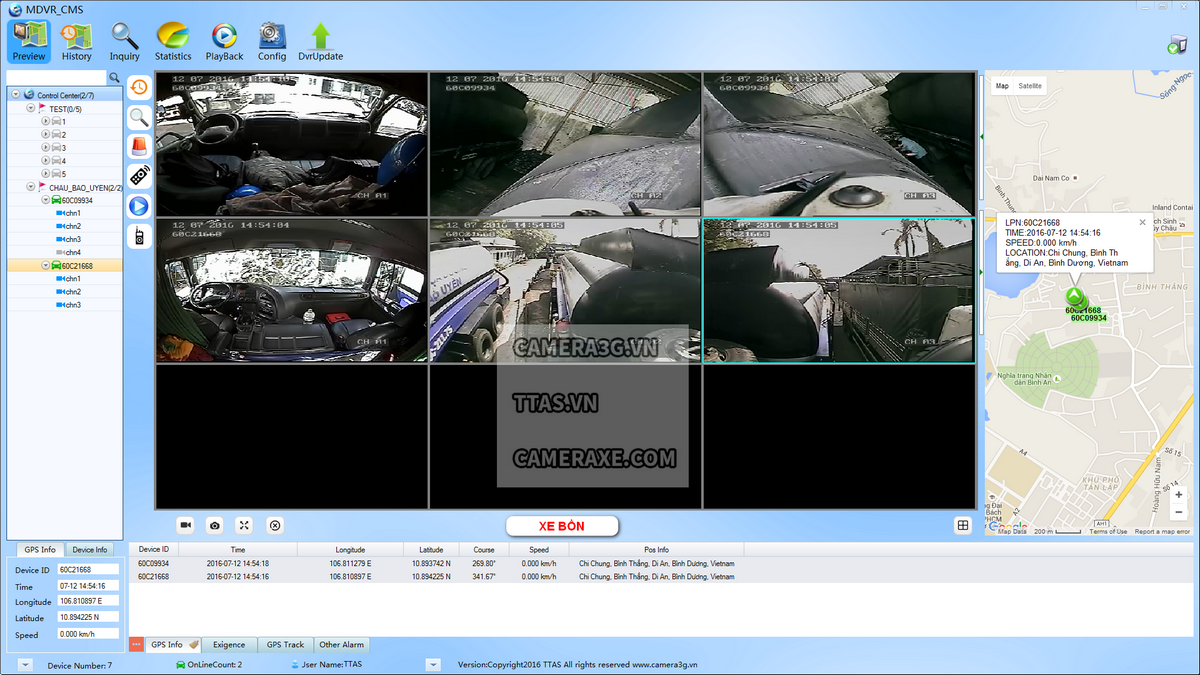Click the top-right computer status icon
This screenshot has height=675, width=1200.
click(x=1177, y=45)
